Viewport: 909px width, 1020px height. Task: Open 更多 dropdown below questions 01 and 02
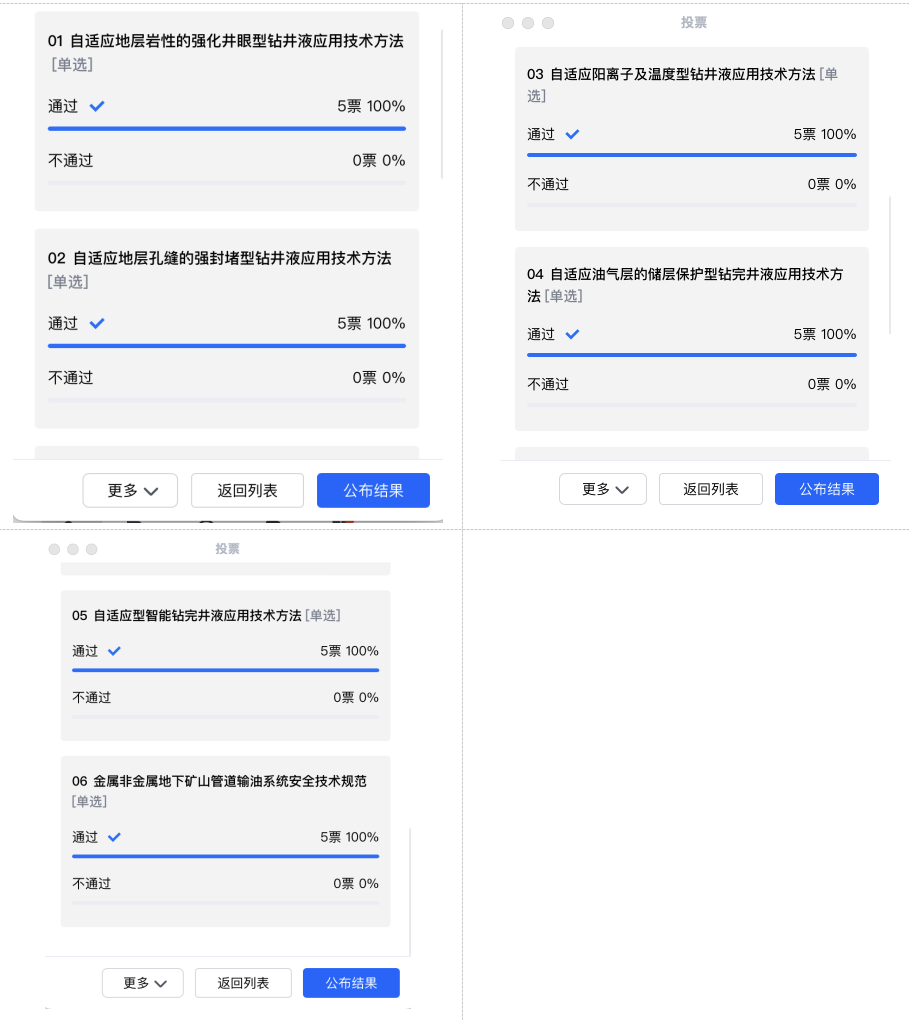pyautogui.click(x=130, y=491)
